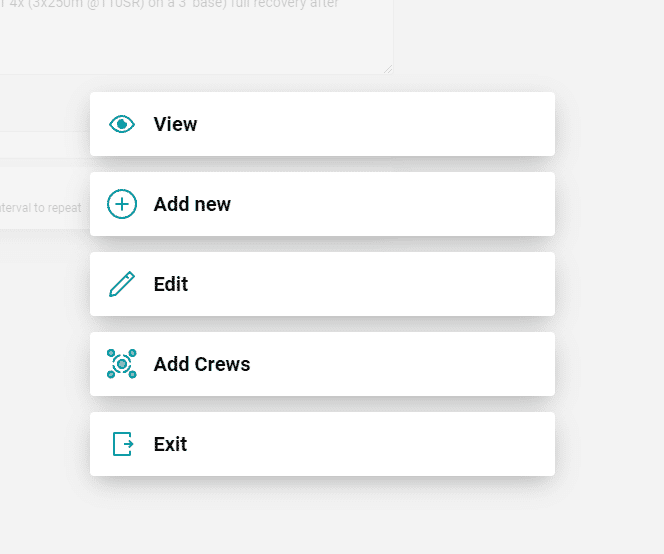Click the crew group icon beside Add Crews

pyautogui.click(x=122, y=364)
